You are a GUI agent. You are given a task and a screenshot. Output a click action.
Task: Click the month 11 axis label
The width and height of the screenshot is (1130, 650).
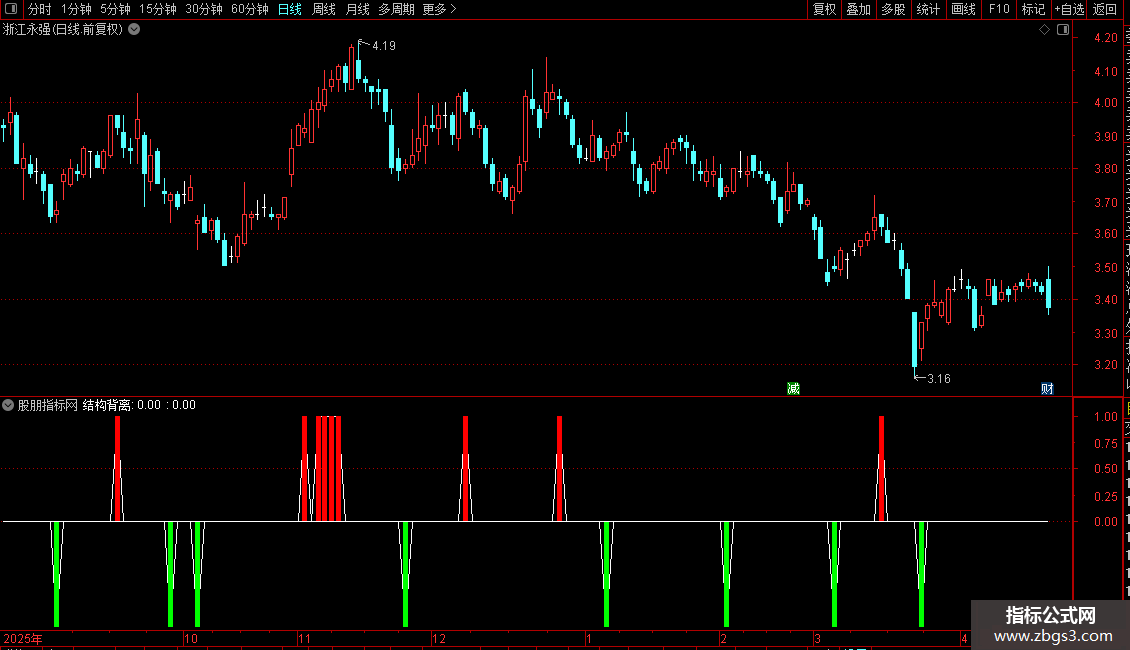pos(304,638)
